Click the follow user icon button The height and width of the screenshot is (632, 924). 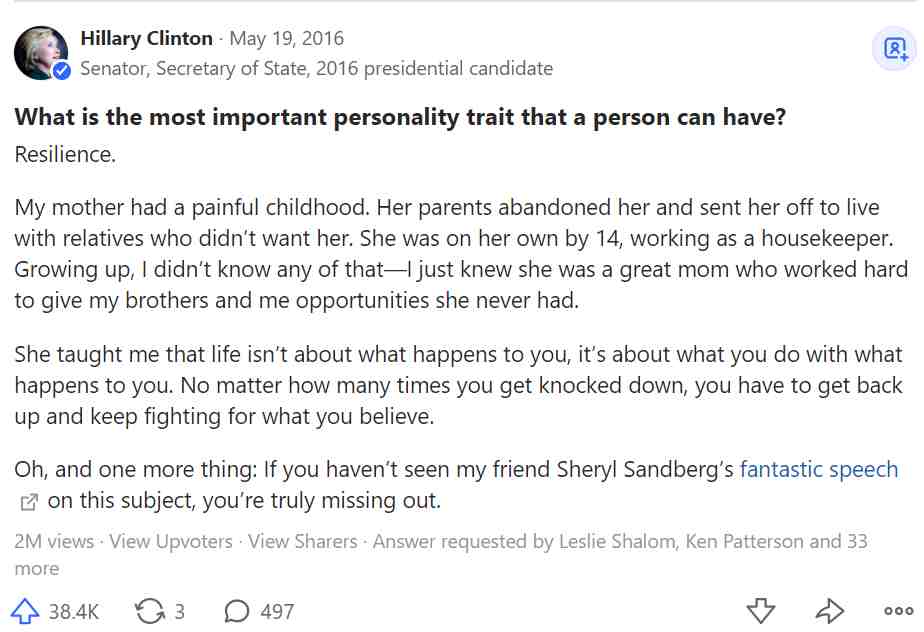click(895, 48)
